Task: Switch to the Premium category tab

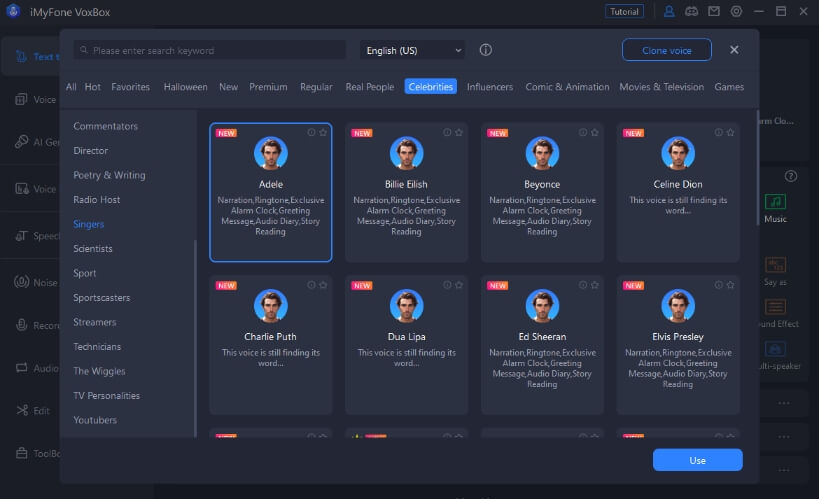Action: point(268,87)
